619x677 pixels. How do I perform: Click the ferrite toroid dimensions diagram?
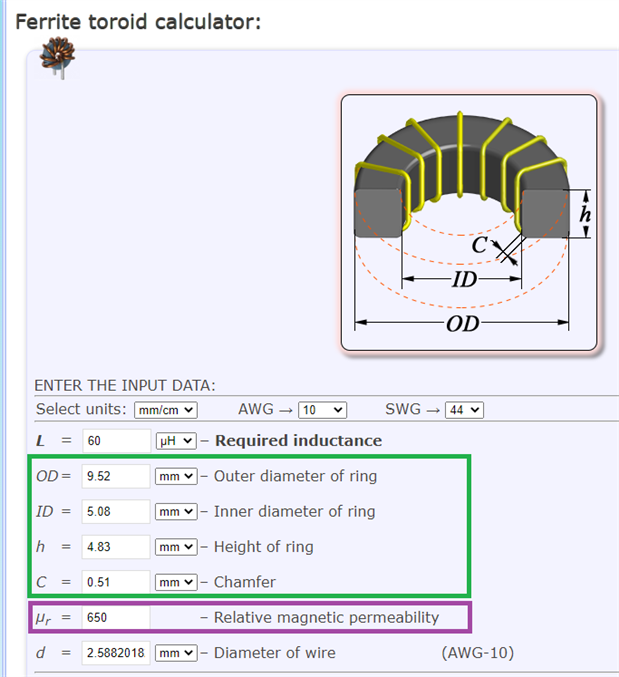469,223
